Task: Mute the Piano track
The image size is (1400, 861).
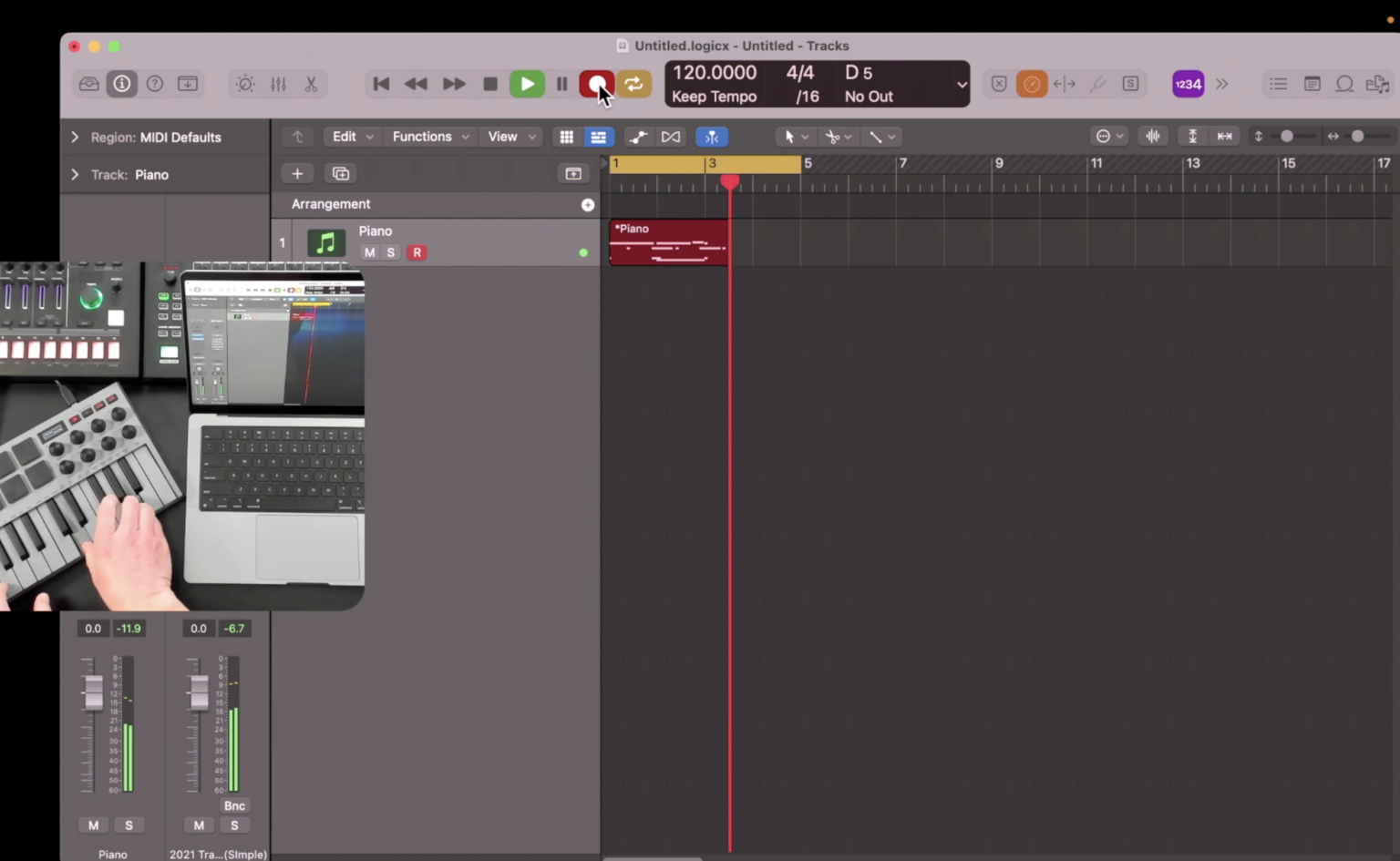Action: pos(369,252)
